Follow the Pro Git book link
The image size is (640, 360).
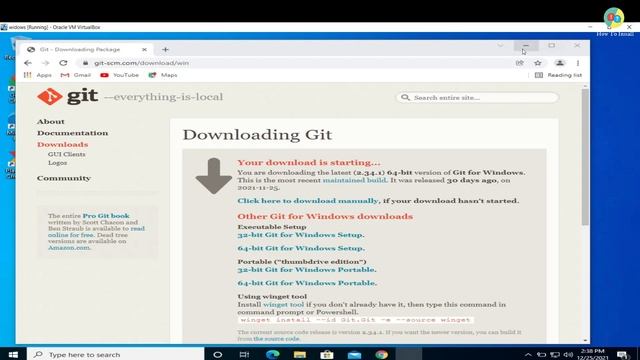106,216
